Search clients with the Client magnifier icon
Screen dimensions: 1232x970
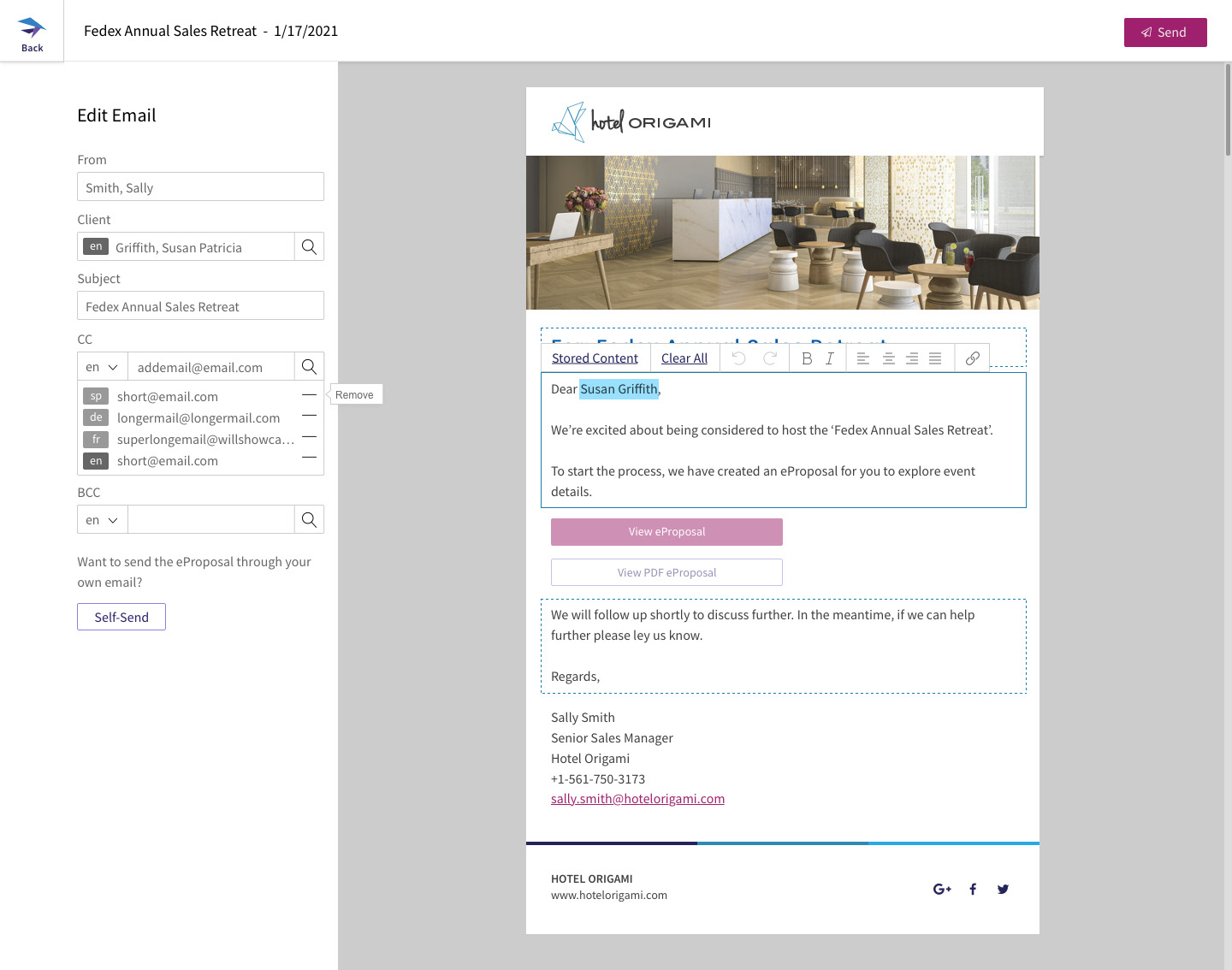point(309,247)
